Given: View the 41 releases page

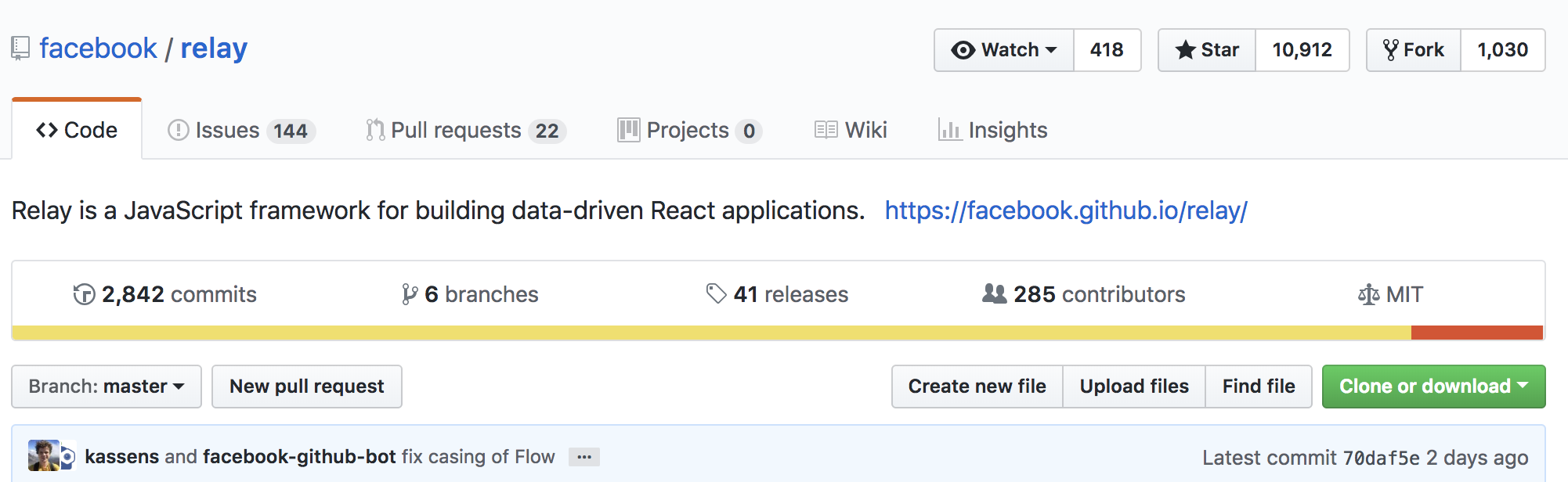Looking at the screenshot, I should pyautogui.click(x=777, y=294).
